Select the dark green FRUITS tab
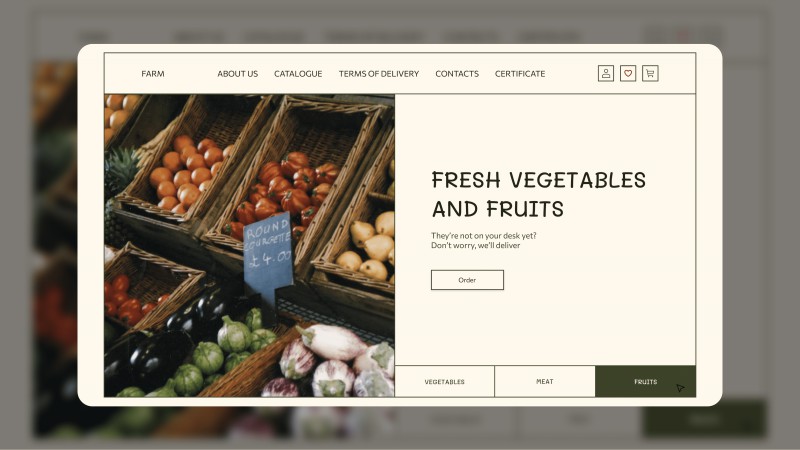 (645, 381)
